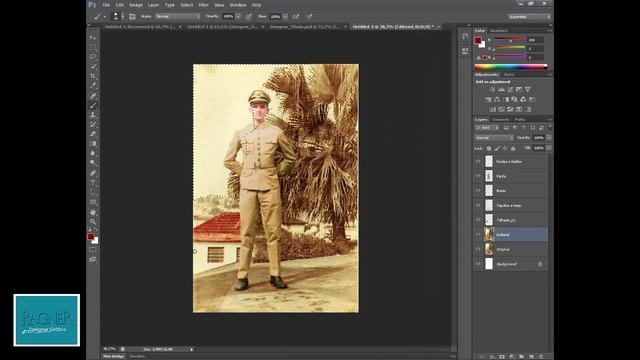Select the Pen tool
640x360 pixels.
93,173
